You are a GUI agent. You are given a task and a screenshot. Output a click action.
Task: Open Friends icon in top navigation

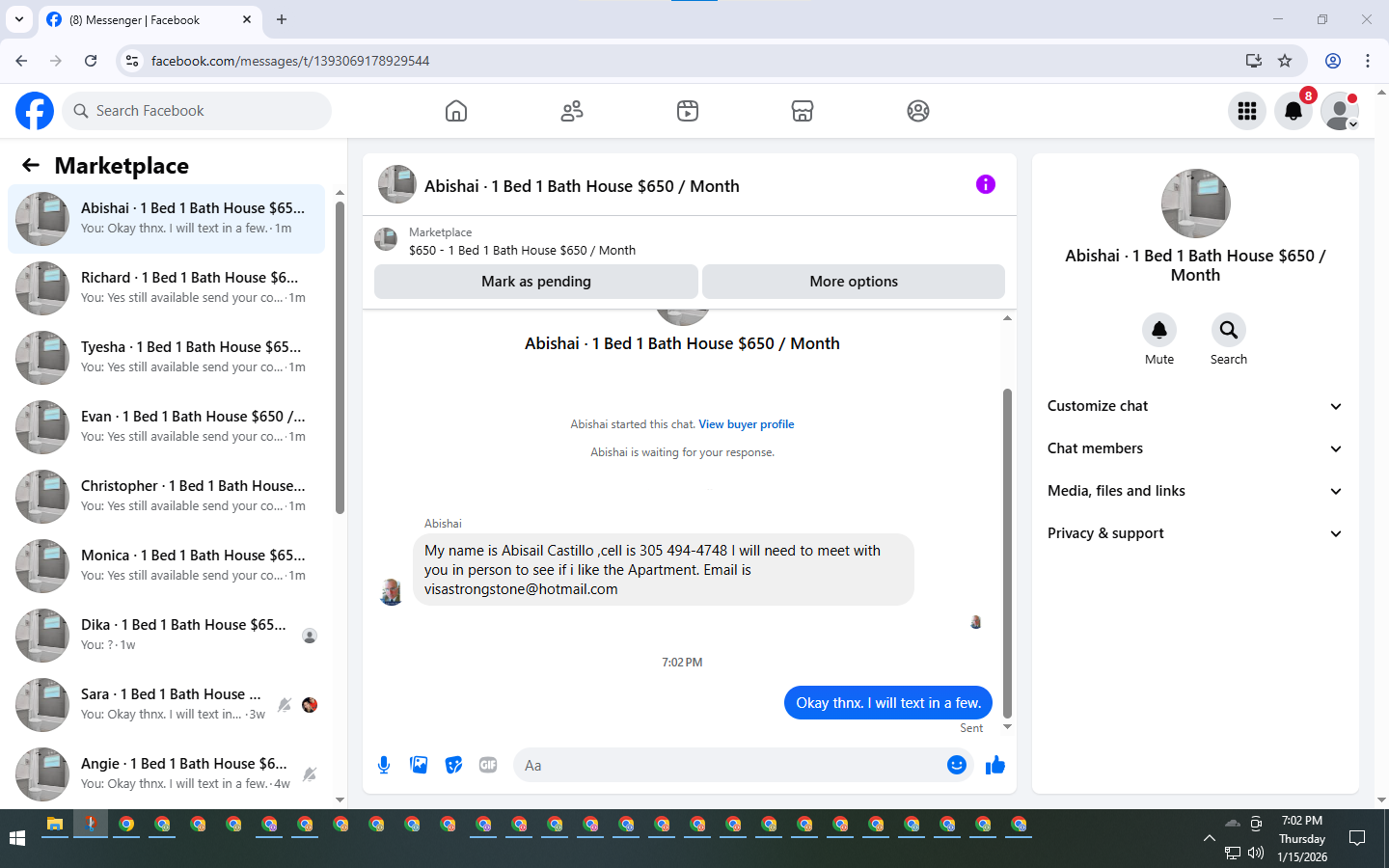tap(572, 111)
